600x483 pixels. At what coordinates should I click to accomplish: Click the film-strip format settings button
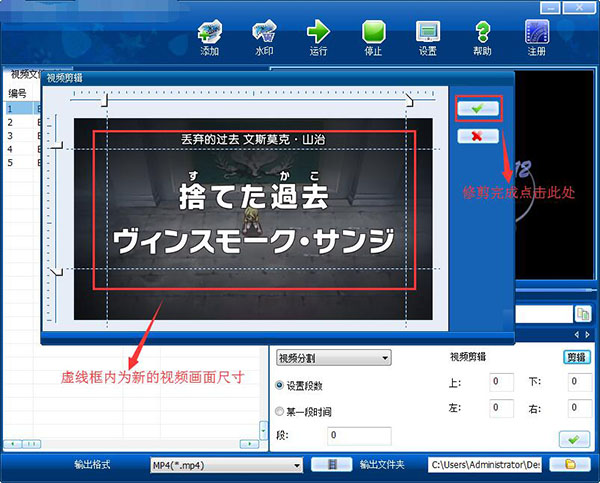click(332, 465)
